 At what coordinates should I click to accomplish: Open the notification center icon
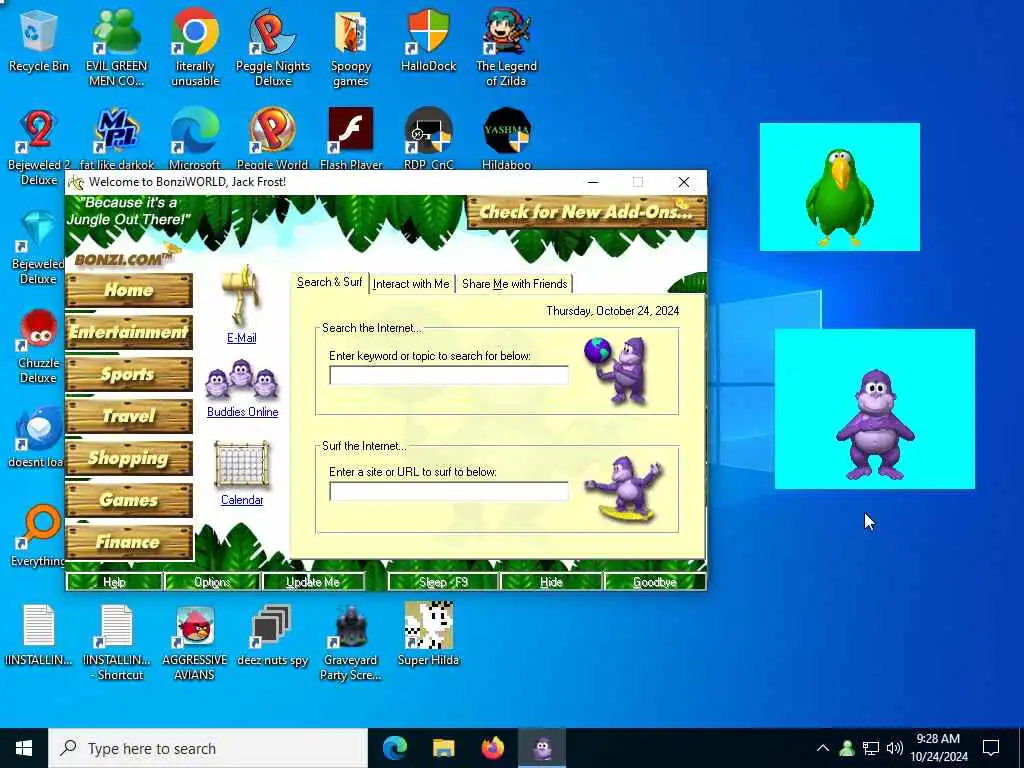(991, 748)
